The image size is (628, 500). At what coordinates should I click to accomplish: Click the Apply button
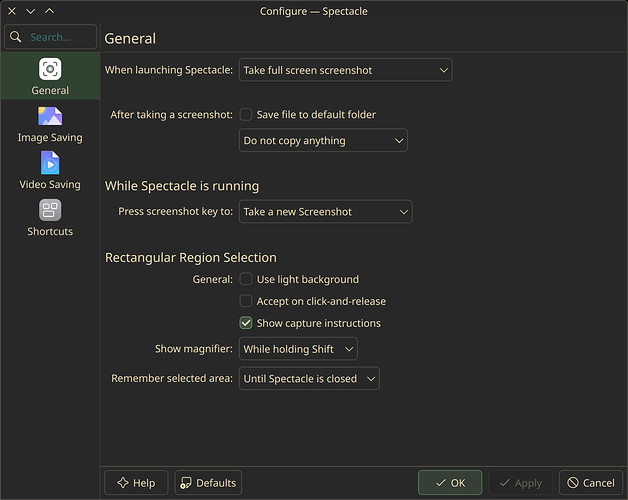click(521, 483)
